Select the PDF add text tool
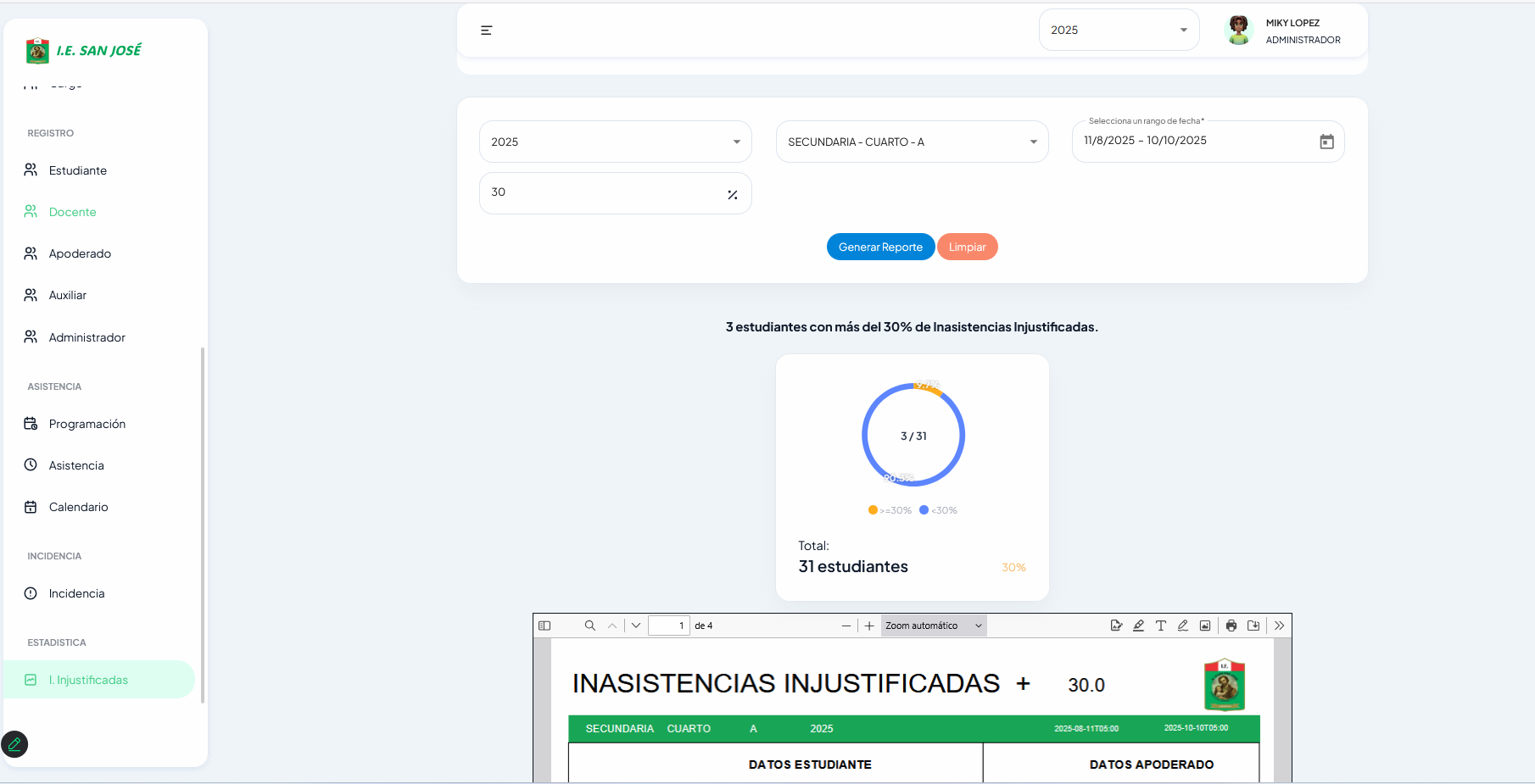The image size is (1535, 784). (1160, 626)
